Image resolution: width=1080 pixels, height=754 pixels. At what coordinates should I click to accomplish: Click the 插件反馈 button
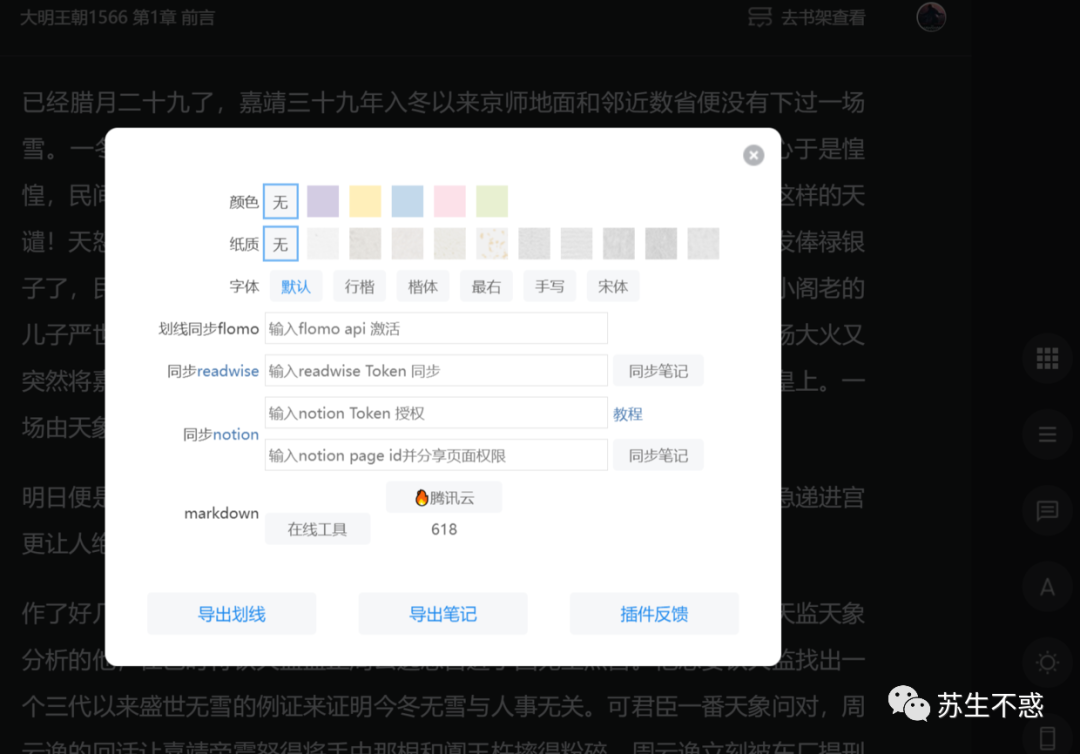(x=654, y=614)
